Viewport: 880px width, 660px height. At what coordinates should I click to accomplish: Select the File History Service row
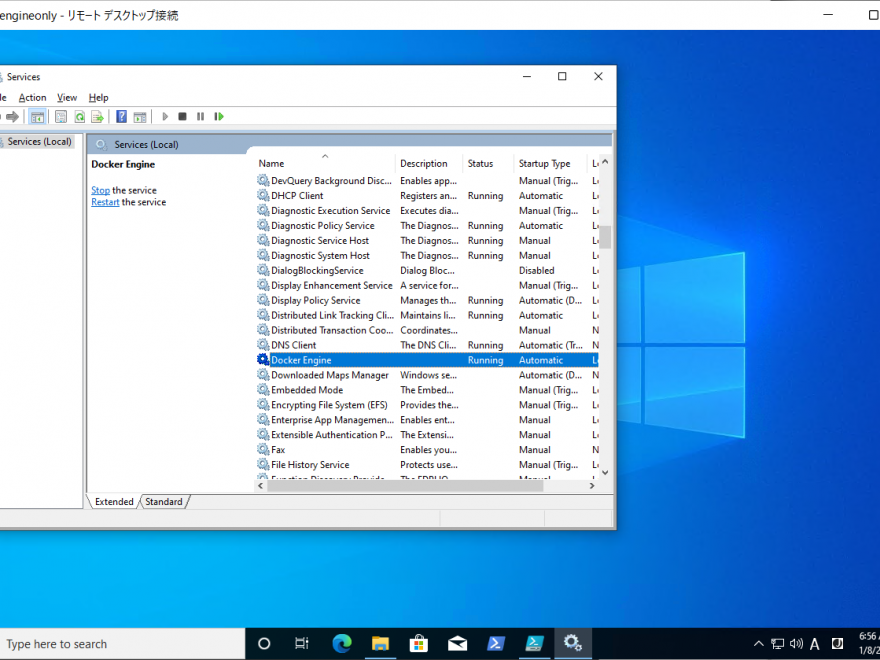coord(427,465)
